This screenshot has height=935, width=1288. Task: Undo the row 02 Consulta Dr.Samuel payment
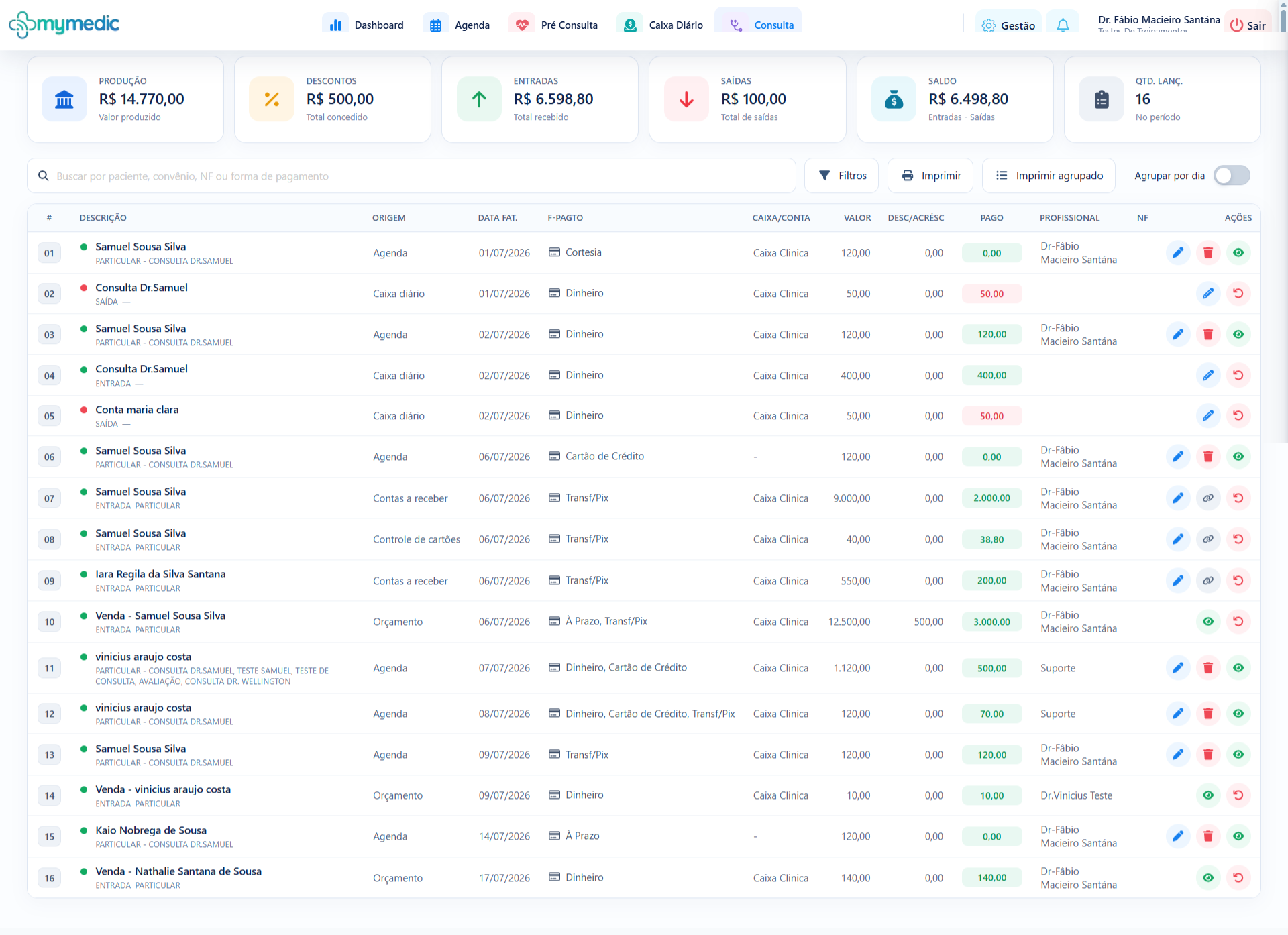pyautogui.click(x=1238, y=294)
